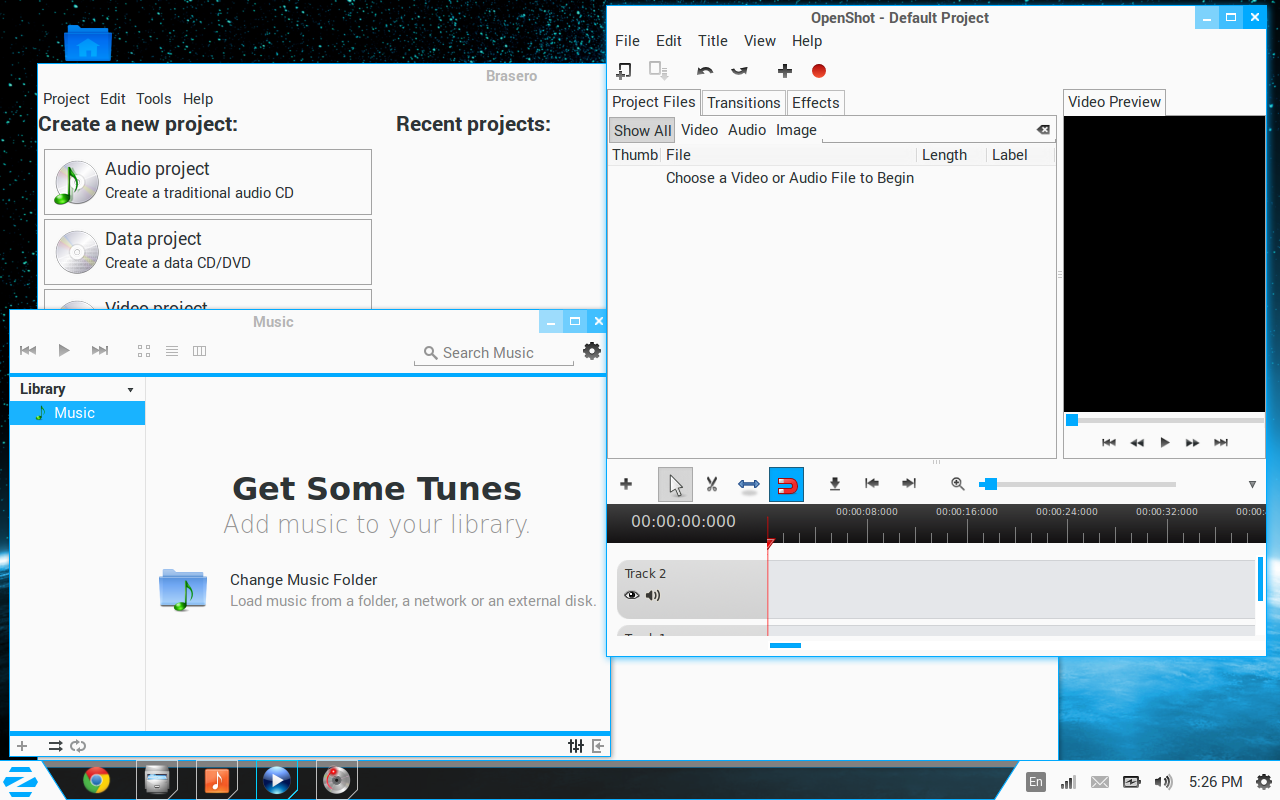Collapse the Library section arrow in Music

pos(130,390)
